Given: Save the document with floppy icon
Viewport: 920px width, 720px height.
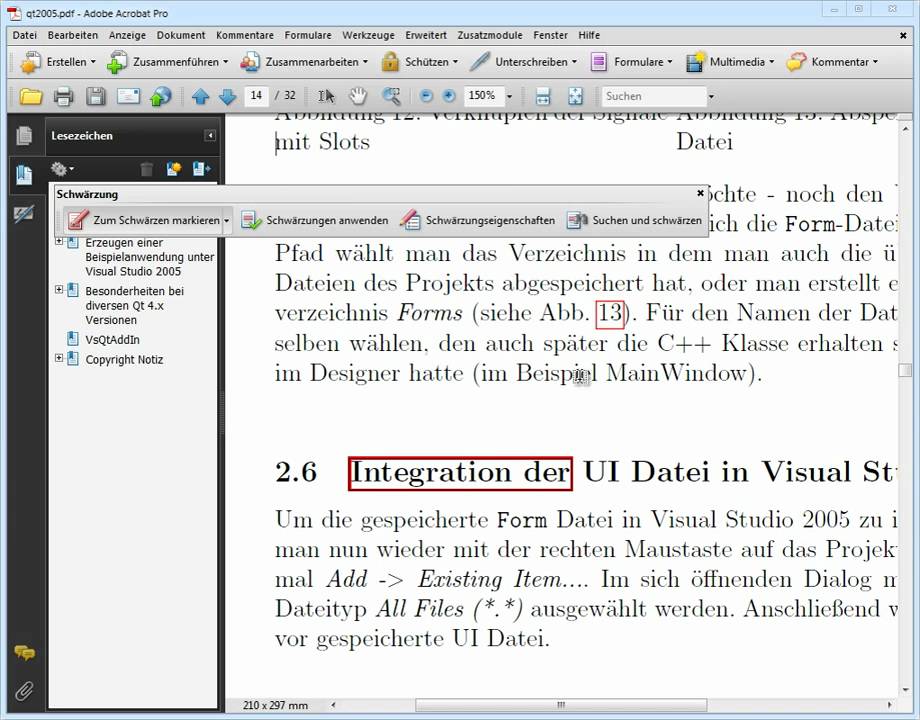Looking at the screenshot, I should [x=96, y=96].
